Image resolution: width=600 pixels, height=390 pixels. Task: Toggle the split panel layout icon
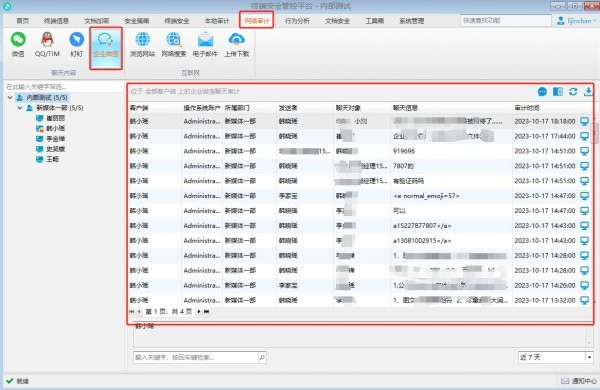tap(558, 91)
